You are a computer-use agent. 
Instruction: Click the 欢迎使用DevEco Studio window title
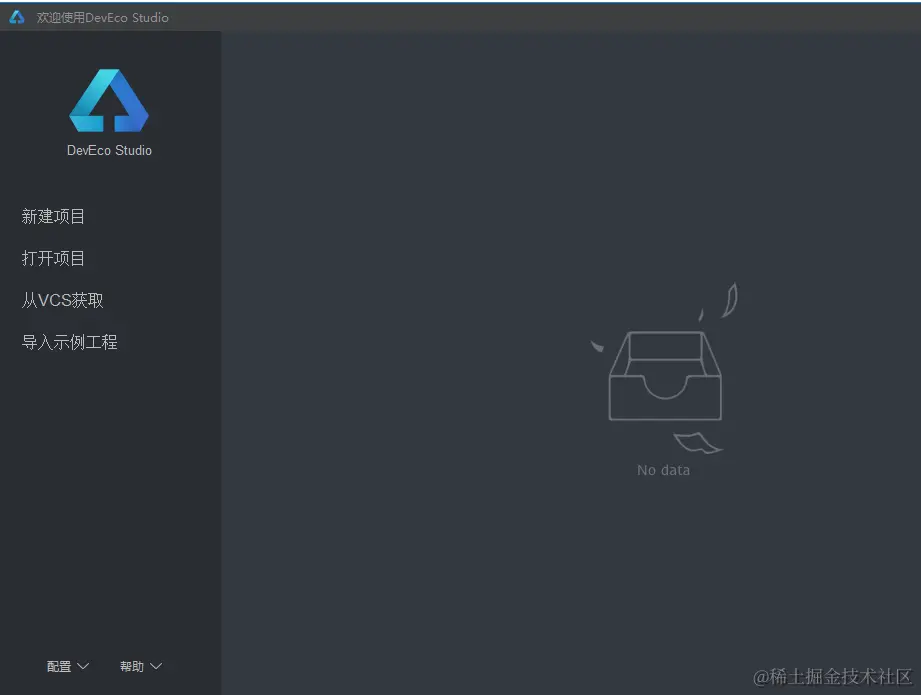(103, 18)
